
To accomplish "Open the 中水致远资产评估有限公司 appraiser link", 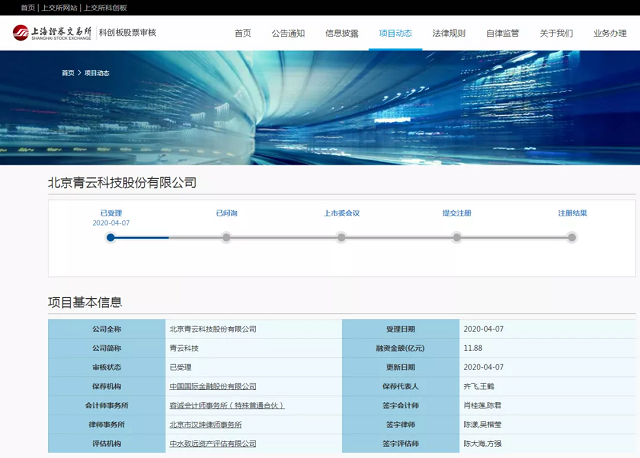I will [x=213, y=444].
